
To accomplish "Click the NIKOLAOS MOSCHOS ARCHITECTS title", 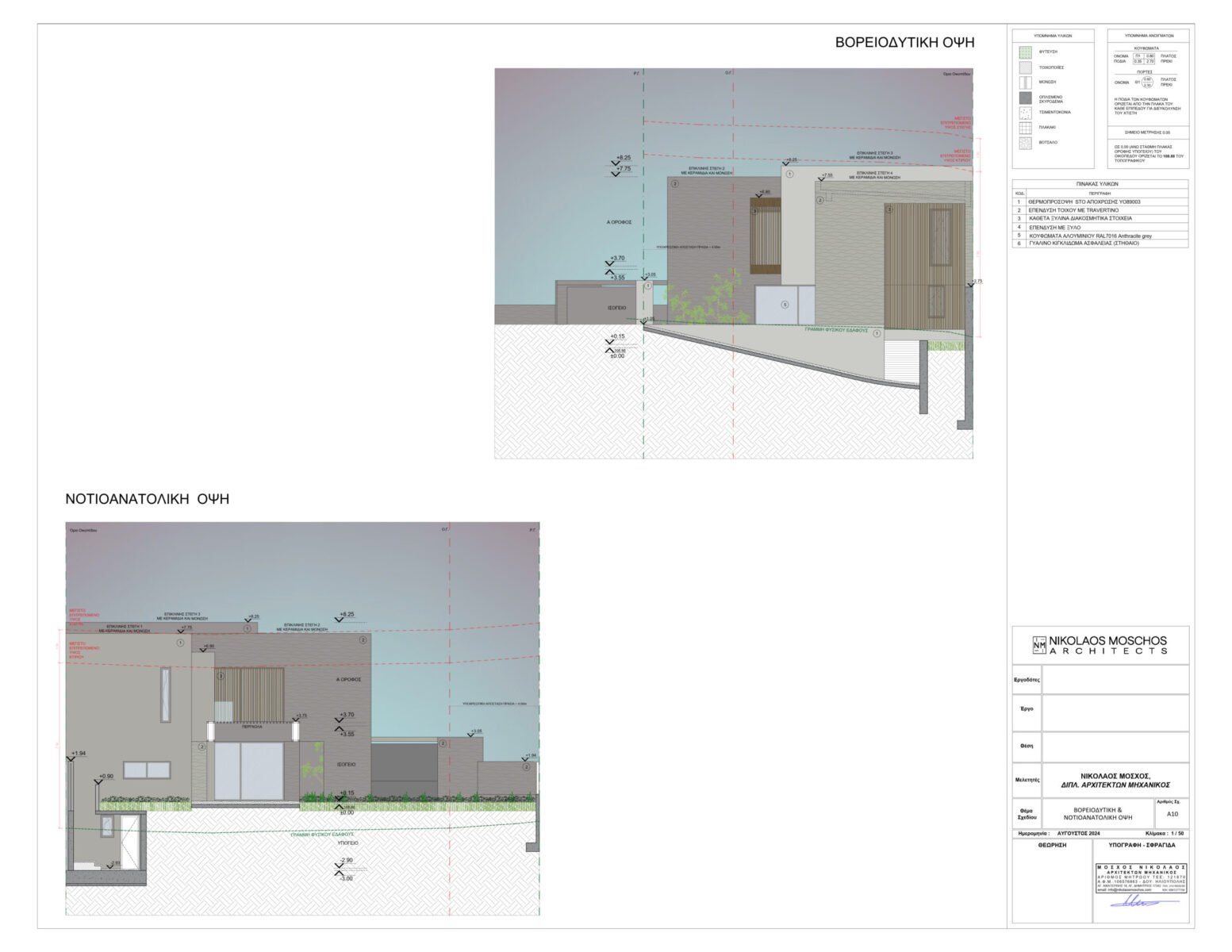I will (1108, 645).
